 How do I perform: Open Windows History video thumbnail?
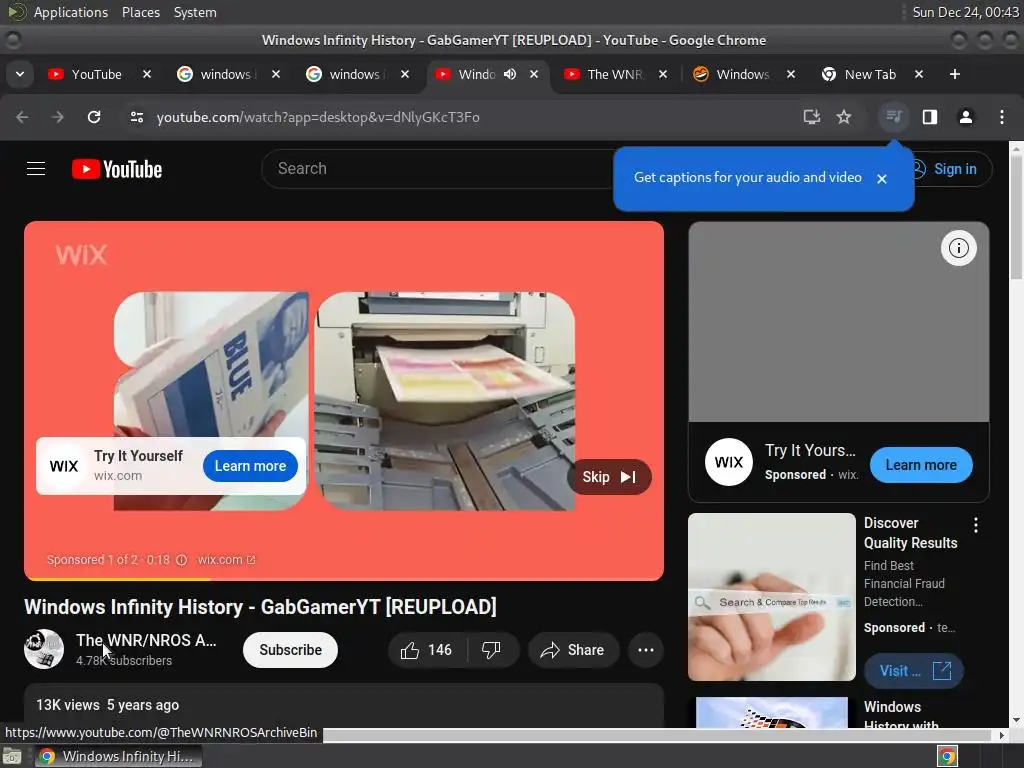tap(771, 712)
